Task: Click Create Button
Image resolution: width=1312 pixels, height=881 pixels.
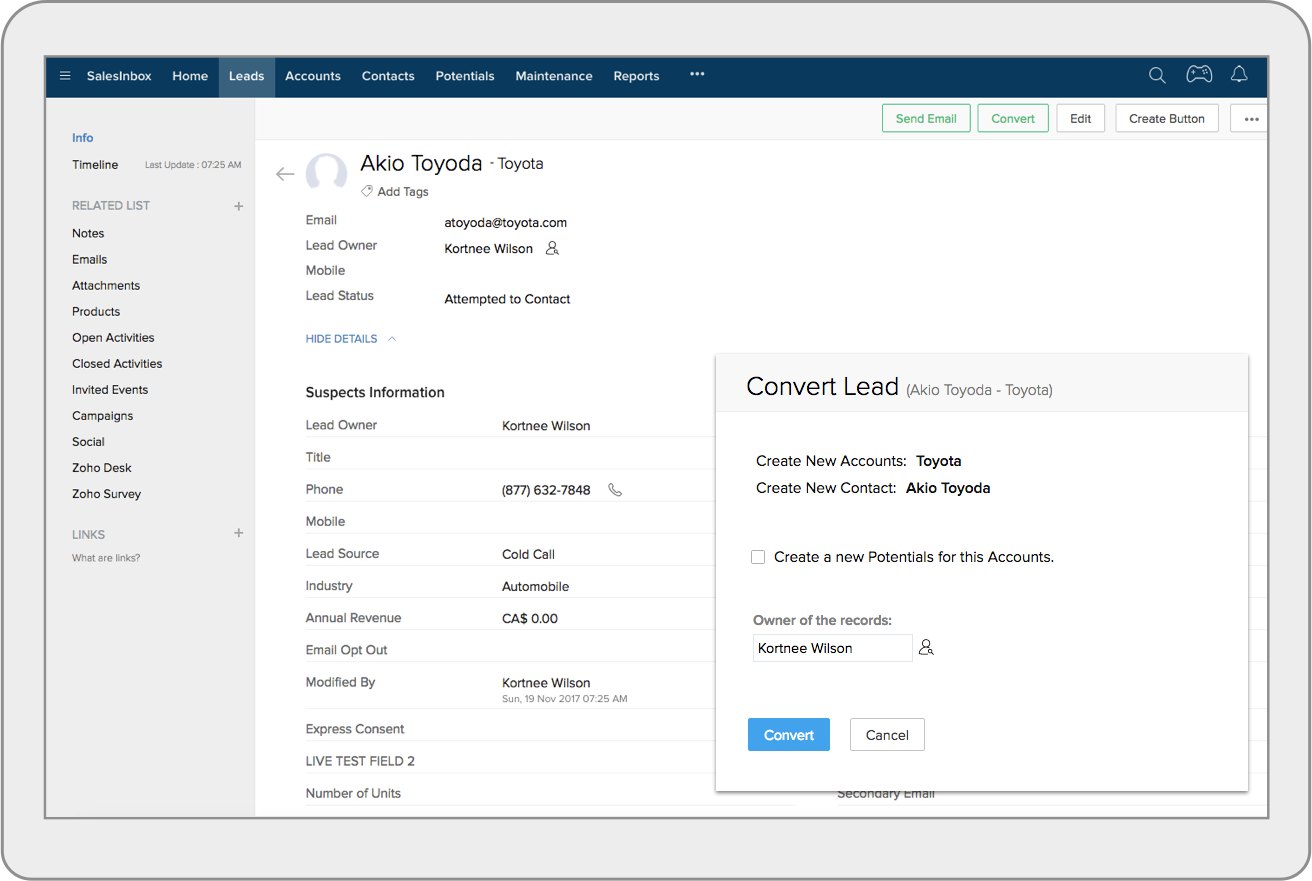Action: click(1167, 118)
